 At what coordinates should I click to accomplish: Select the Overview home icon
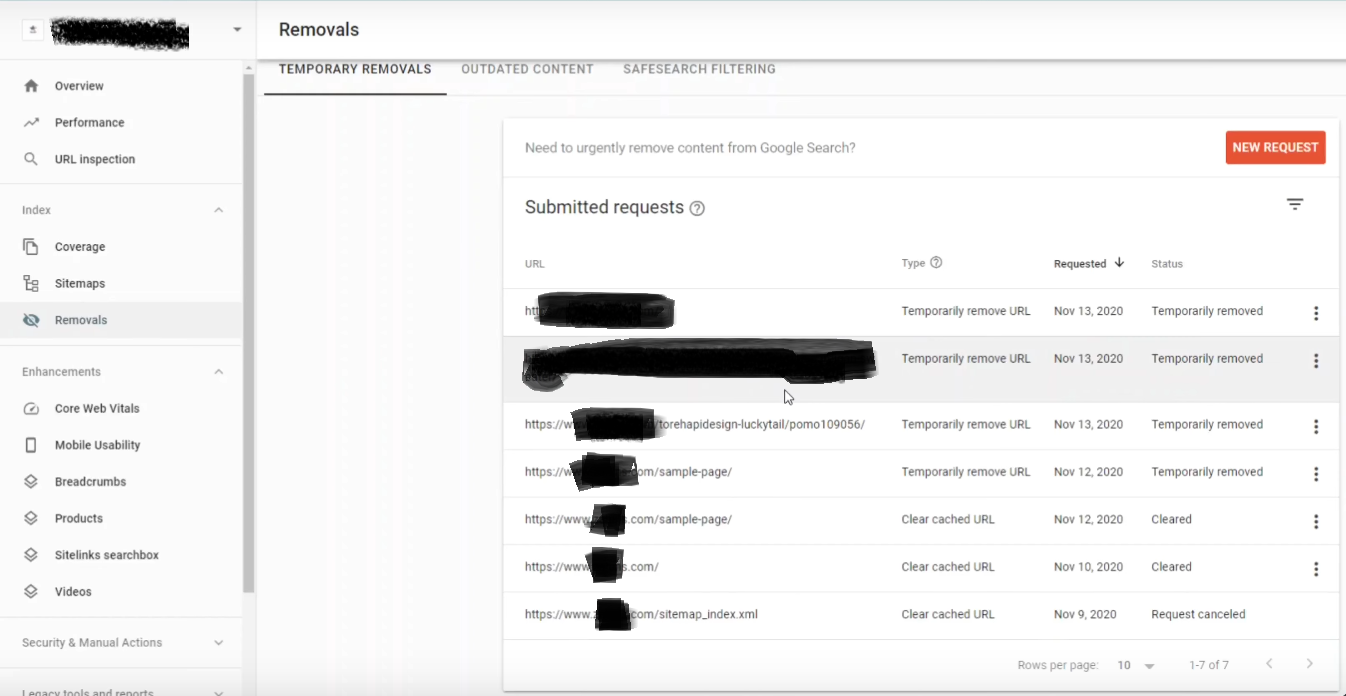(33, 86)
